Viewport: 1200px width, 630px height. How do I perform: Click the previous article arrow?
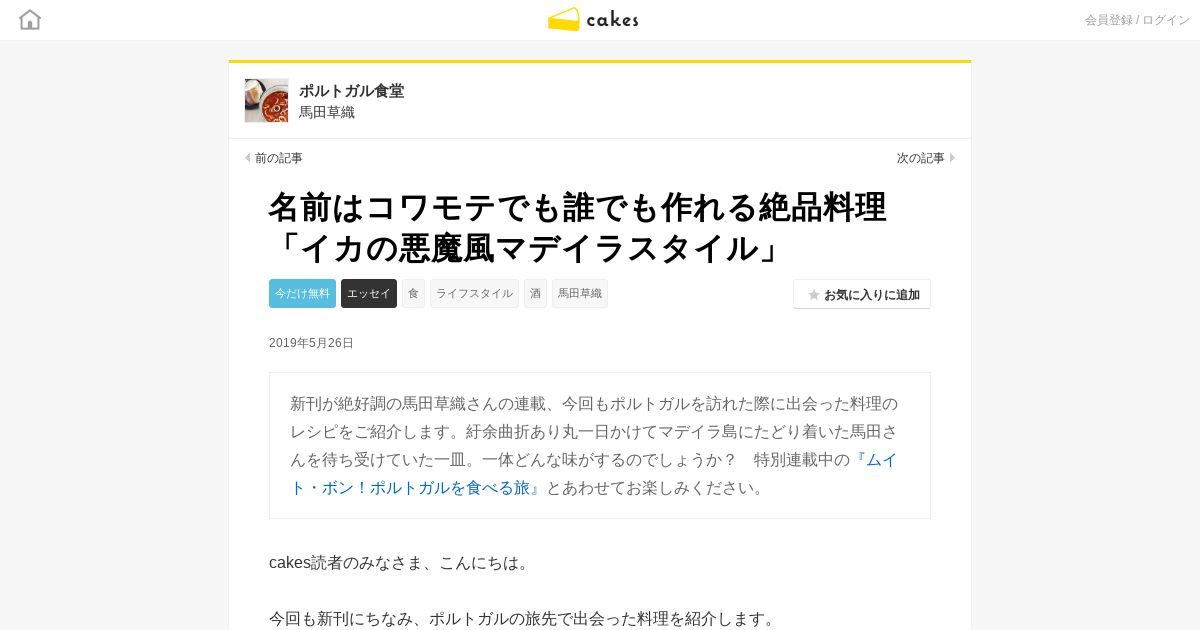point(248,158)
